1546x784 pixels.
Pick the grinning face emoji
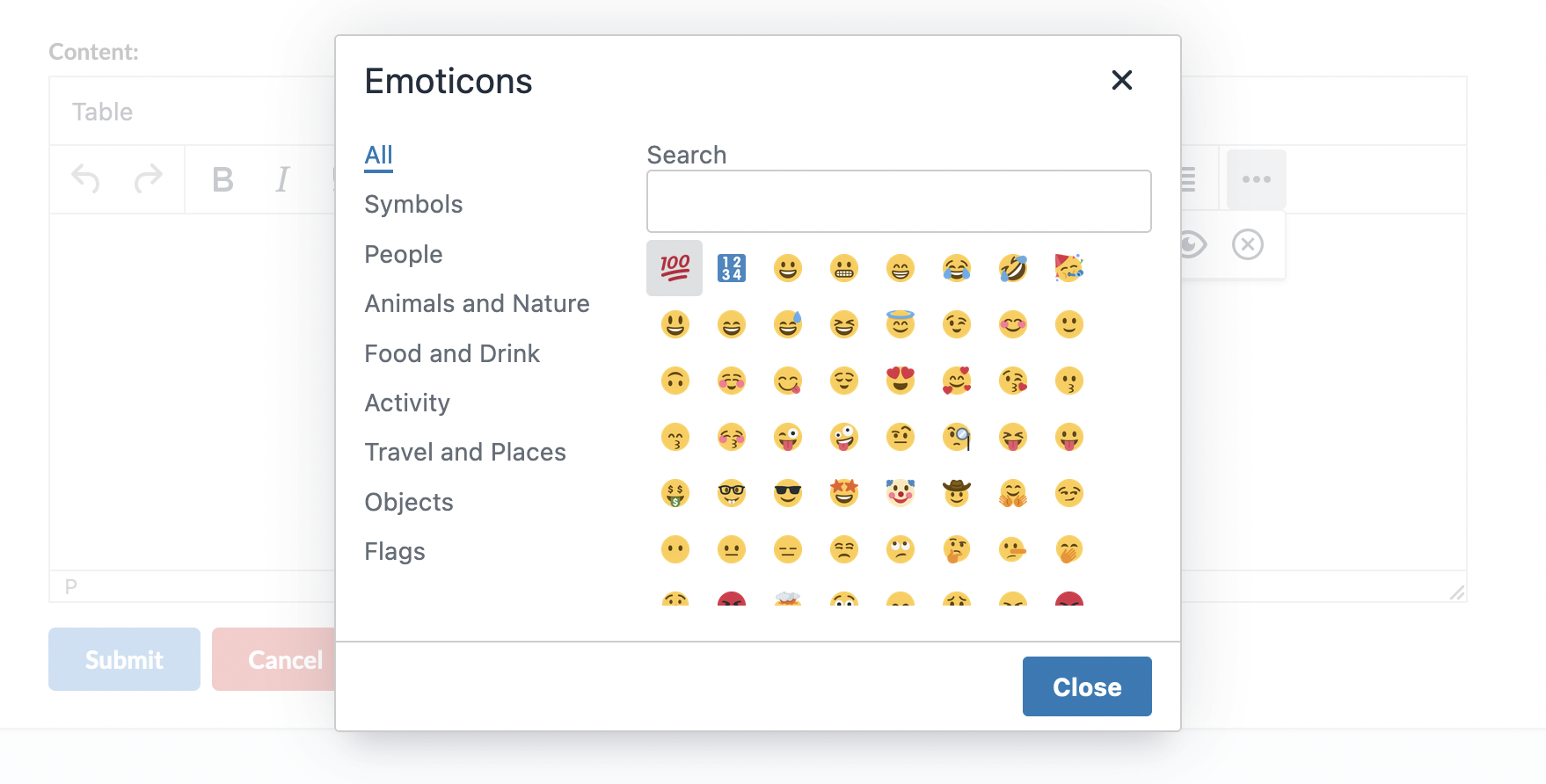pyautogui.click(x=788, y=268)
